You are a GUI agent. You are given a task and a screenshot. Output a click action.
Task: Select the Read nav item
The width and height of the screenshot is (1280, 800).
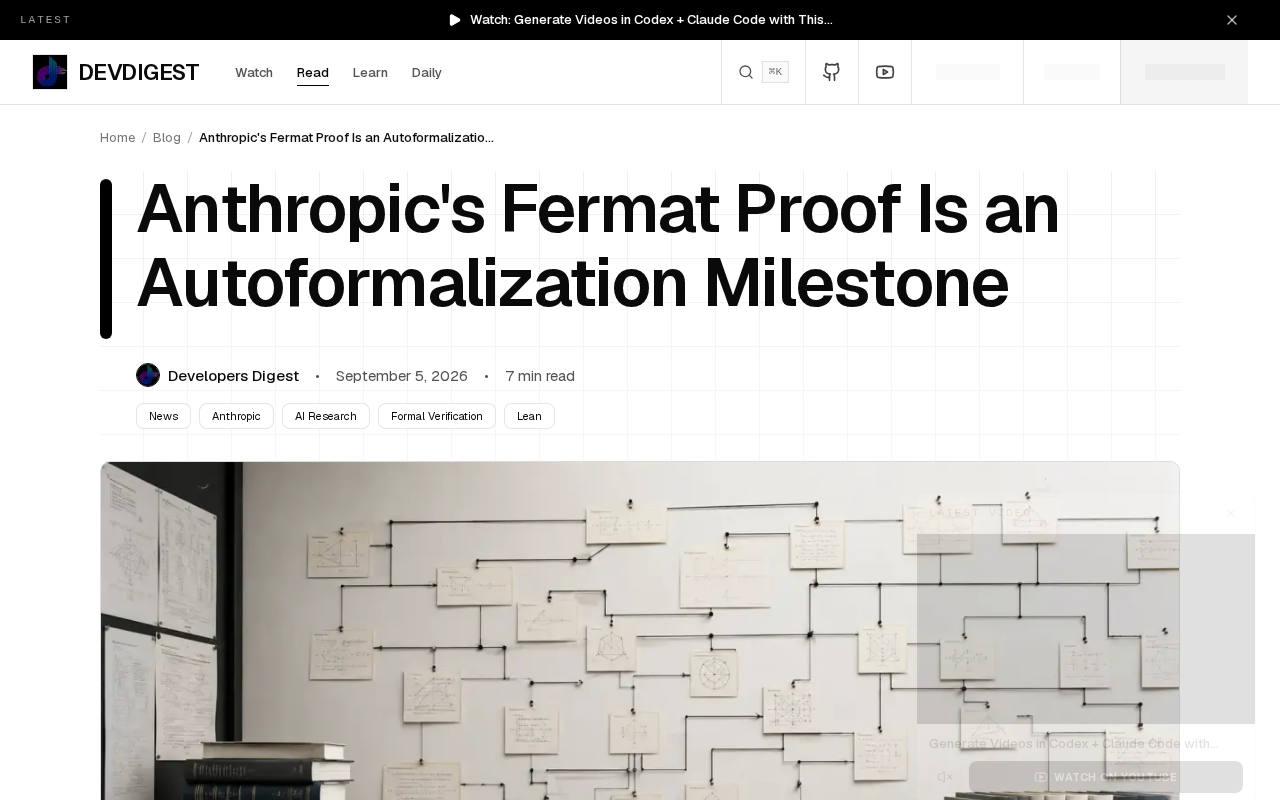pos(313,72)
